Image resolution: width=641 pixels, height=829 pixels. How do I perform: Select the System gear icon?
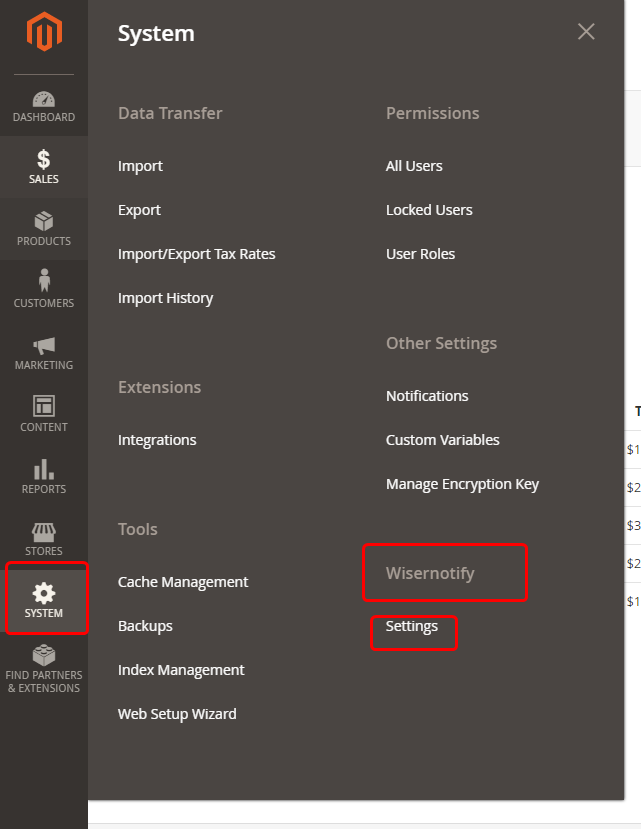click(44, 593)
